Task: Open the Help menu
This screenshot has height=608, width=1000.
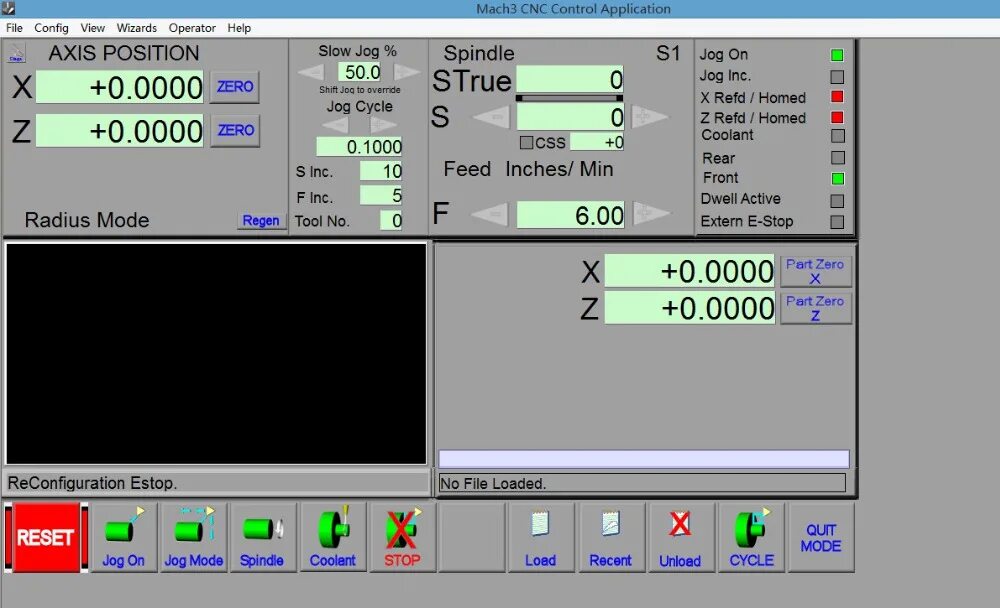Action: click(x=239, y=28)
